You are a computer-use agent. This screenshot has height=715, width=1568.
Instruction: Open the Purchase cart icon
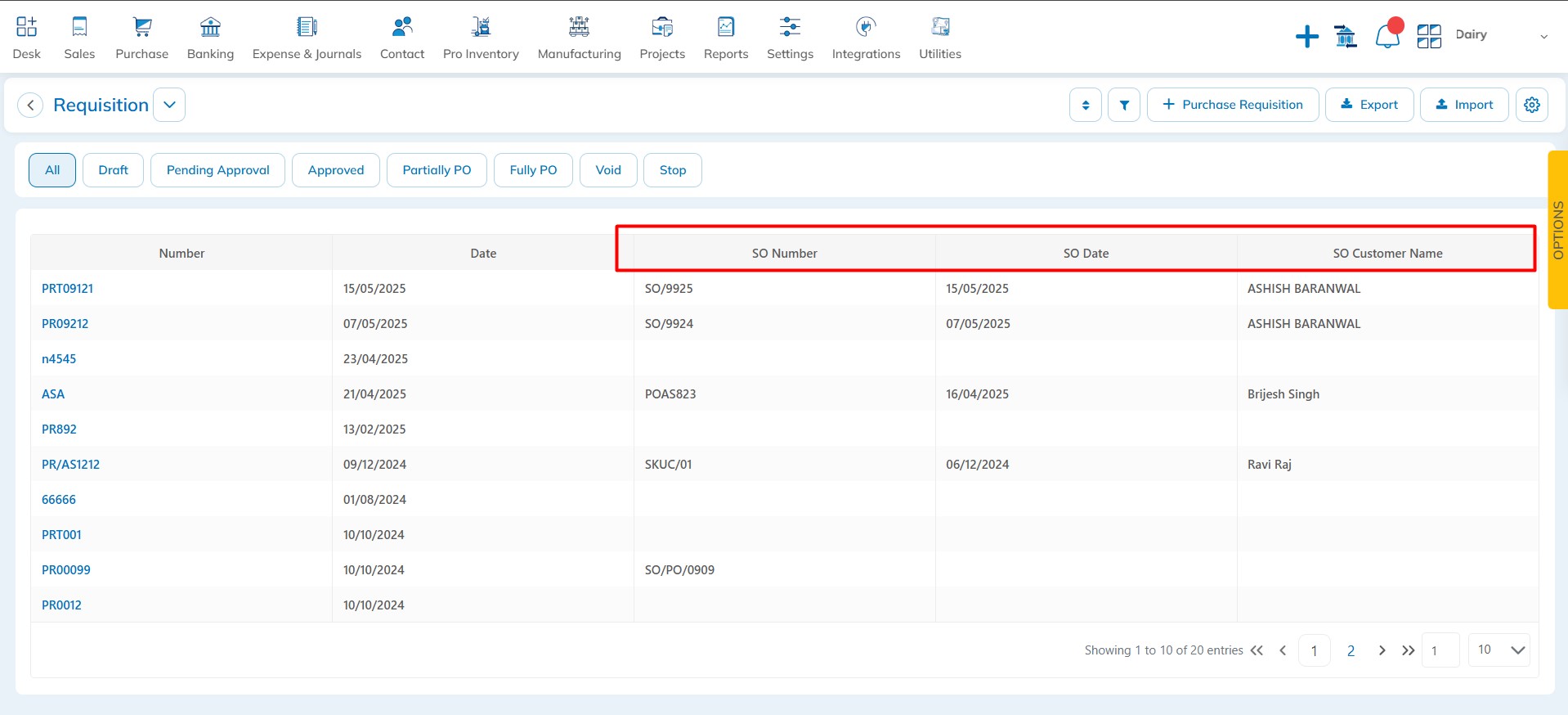[x=142, y=27]
